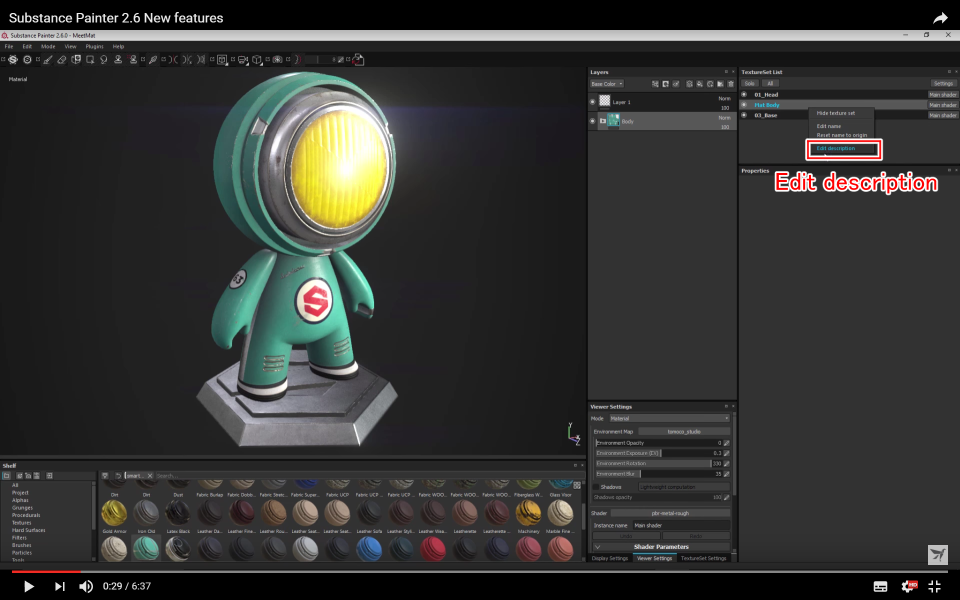The height and width of the screenshot is (600, 960).
Task: Toggle subtitles icon in player
Action: click(x=880, y=587)
